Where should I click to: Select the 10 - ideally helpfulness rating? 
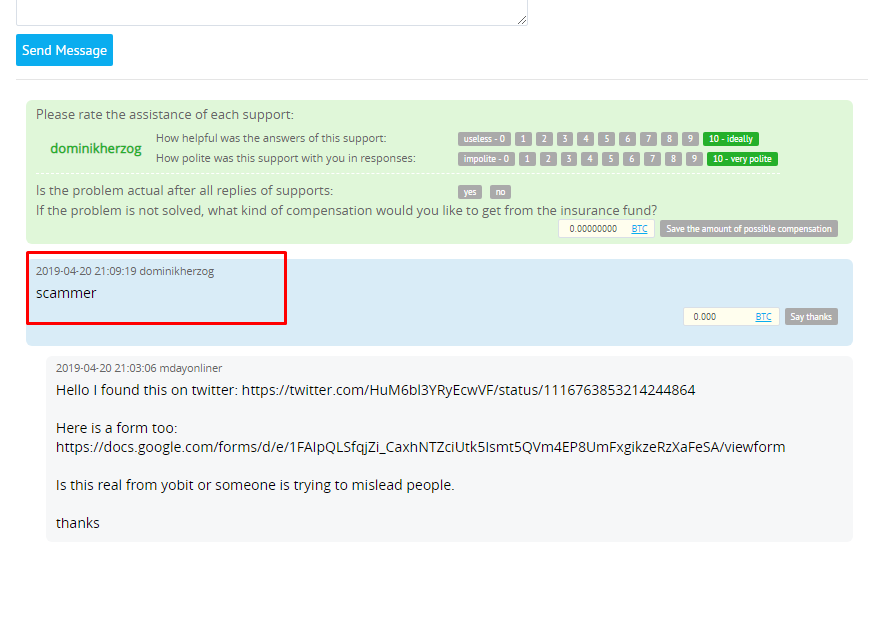tap(730, 139)
